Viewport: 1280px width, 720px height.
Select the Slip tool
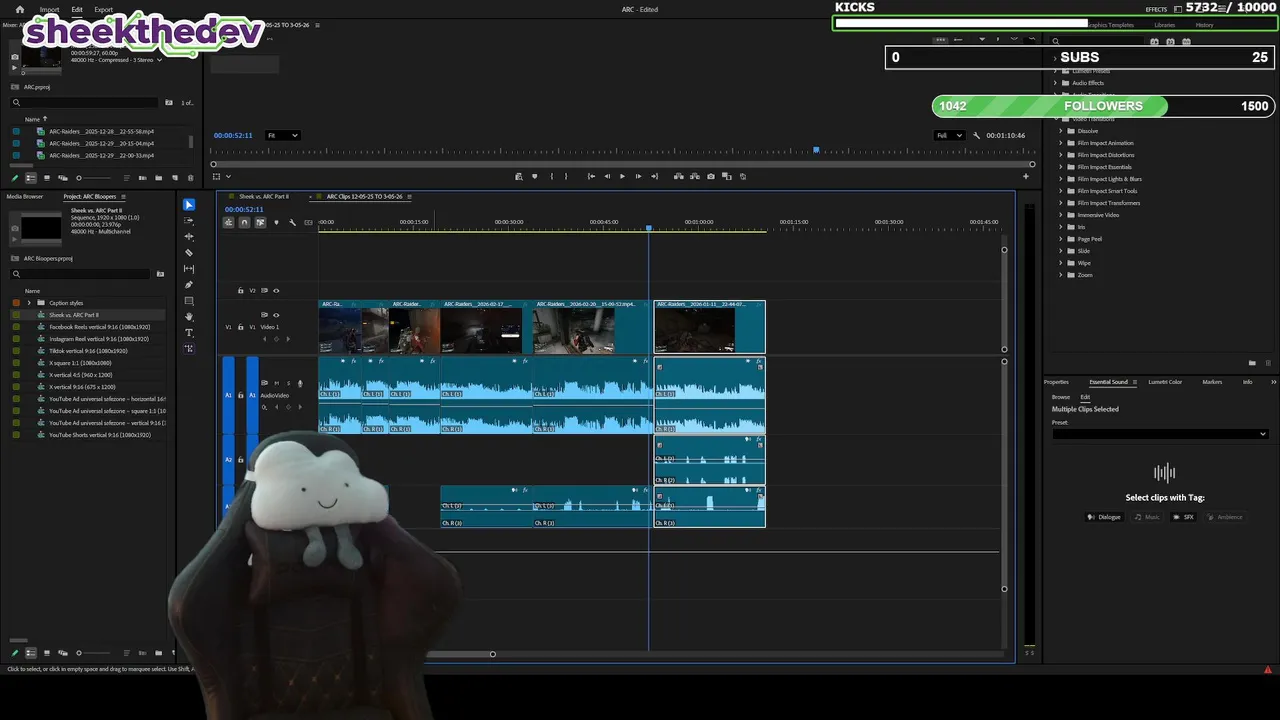(189, 269)
